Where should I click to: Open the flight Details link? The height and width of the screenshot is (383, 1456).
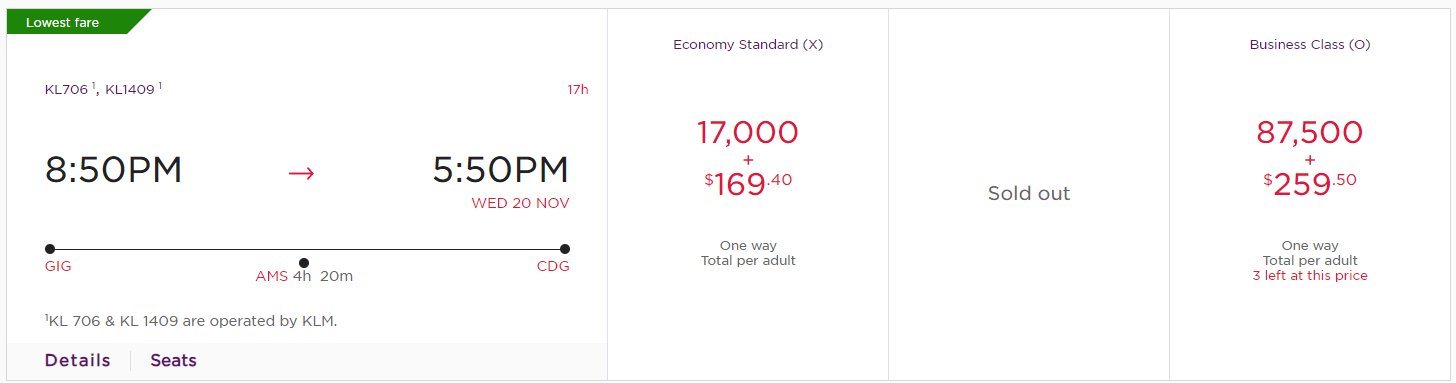point(77,361)
